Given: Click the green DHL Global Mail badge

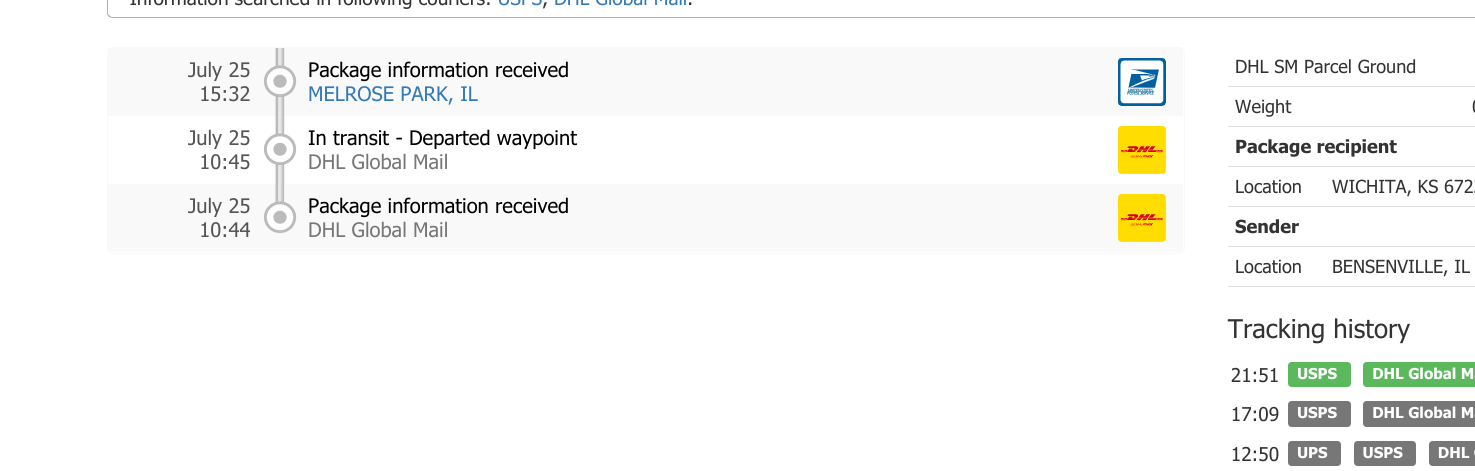Looking at the screenshot, I should [1418, 374].
